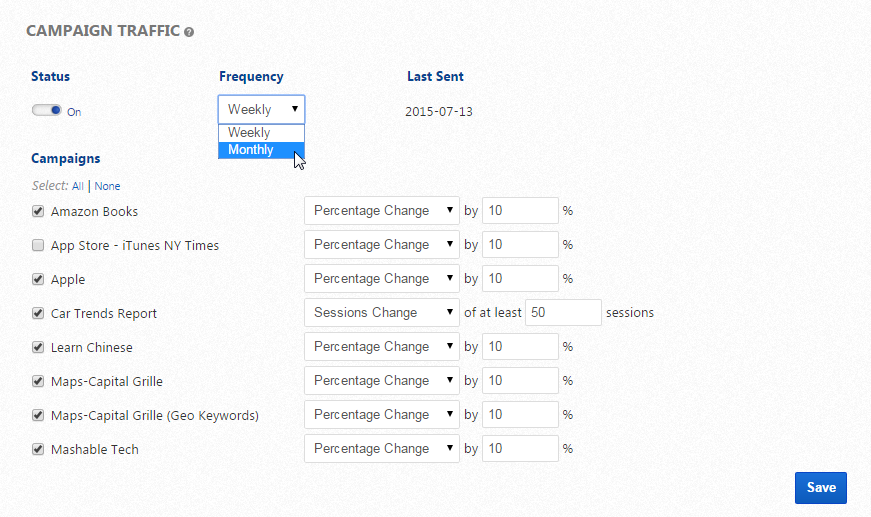871x517 pixels.
Task: Click the Apple percentage value field
Action: [x=519, y=279]
